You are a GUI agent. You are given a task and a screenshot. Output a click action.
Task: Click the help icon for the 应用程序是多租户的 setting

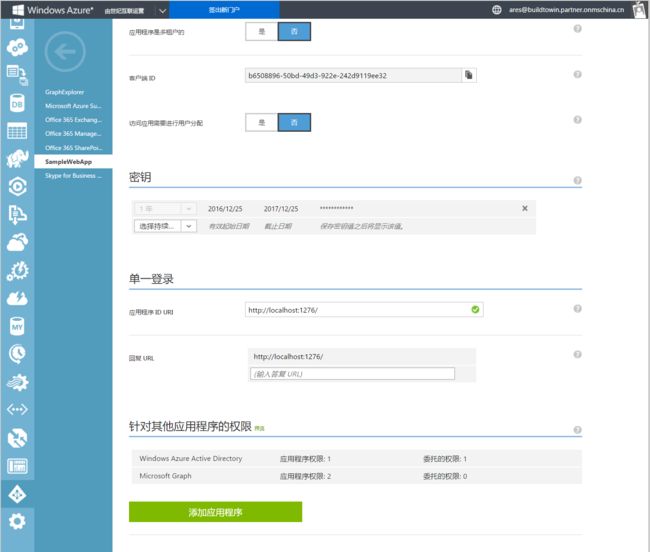[x=577, y=29]
